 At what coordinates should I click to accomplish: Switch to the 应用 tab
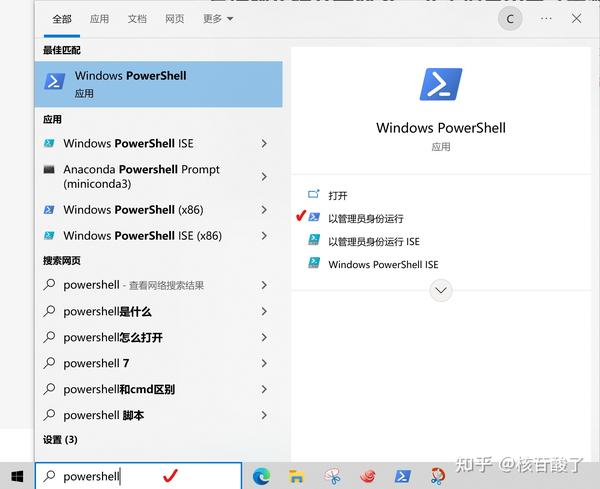tap(99, 19)
